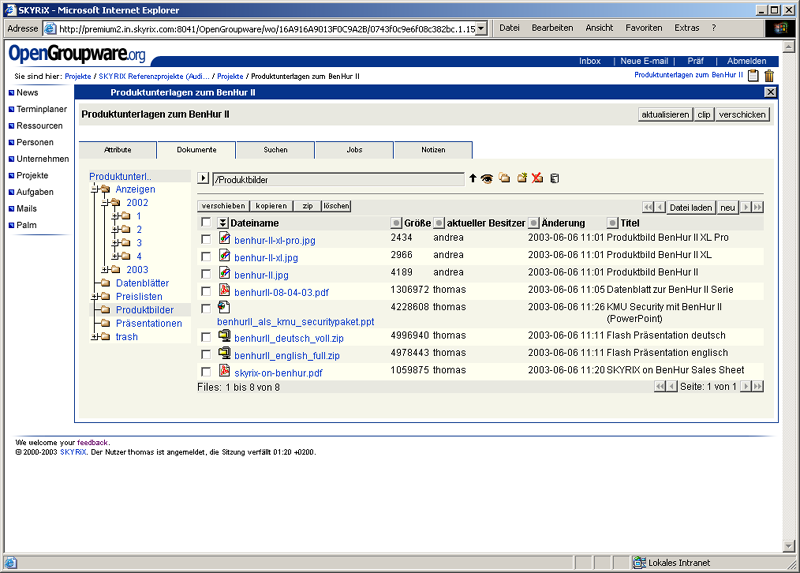The image size is (800, 573).
Task: Click the arrow button left of path field
Action: 203,178
